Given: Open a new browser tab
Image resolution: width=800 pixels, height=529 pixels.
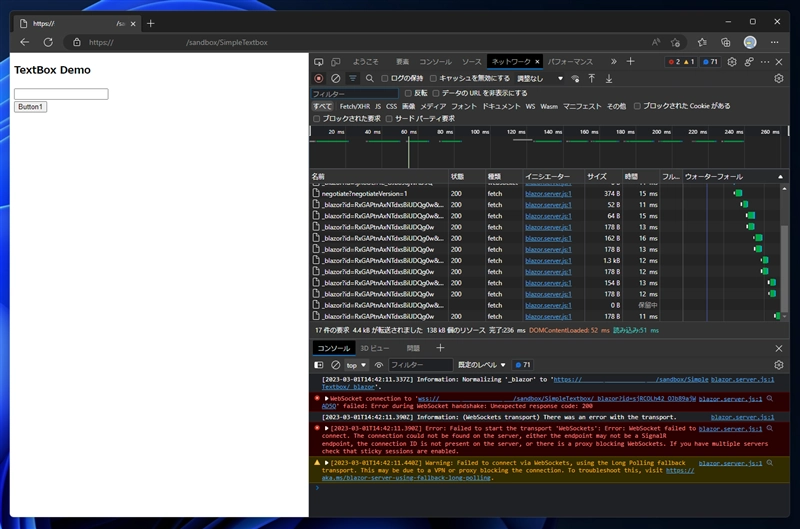Looking at the screenshot, I should [x=151, y=23].
